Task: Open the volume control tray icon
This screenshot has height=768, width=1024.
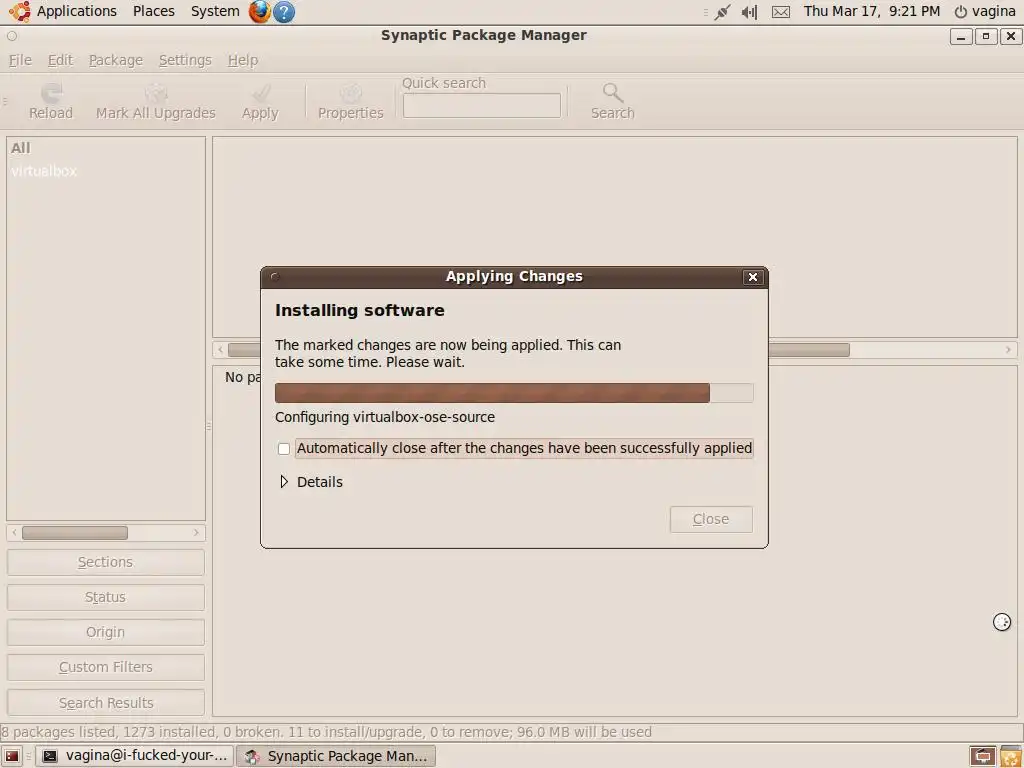Action: 749,11
